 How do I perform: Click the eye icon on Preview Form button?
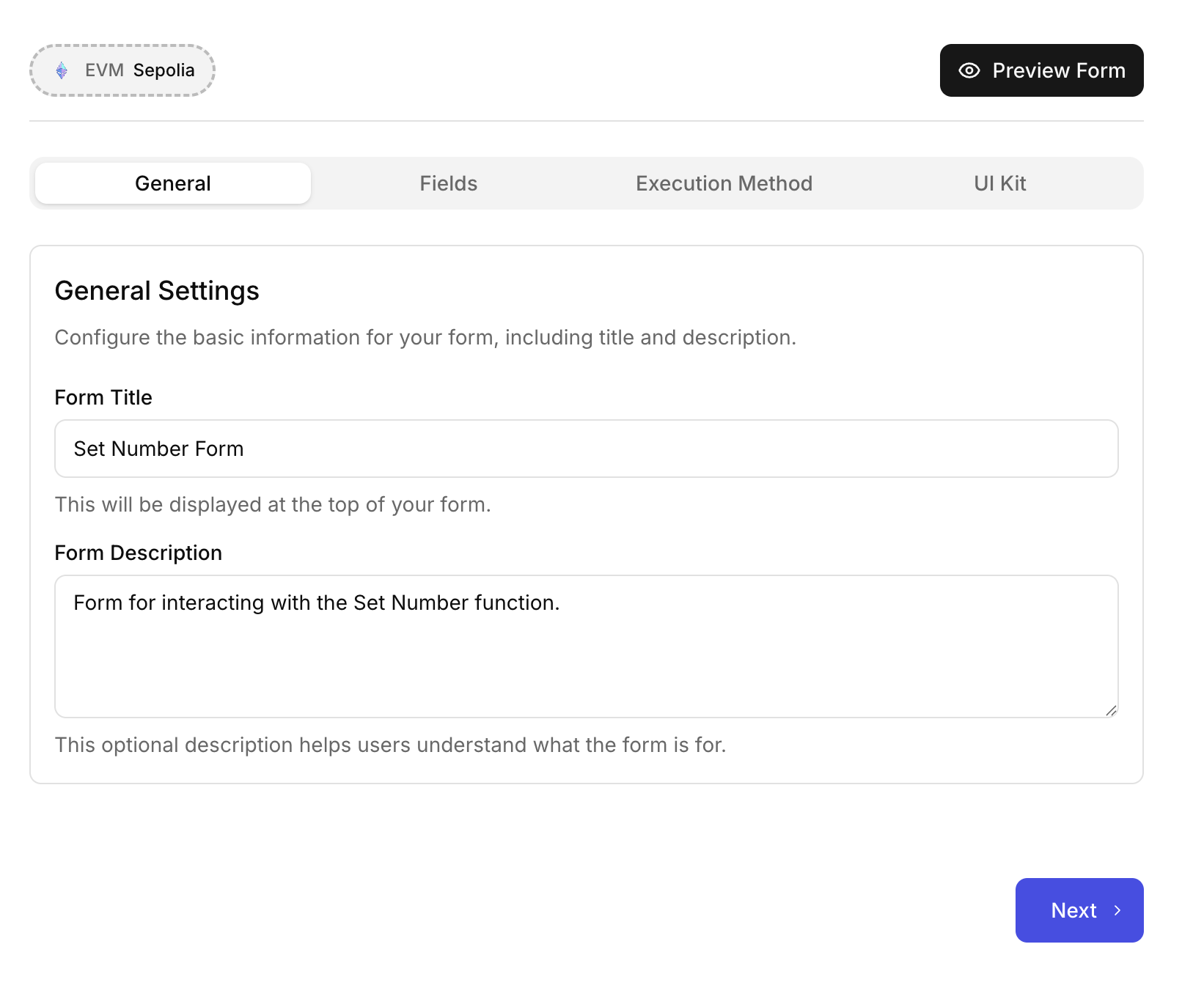969,70
